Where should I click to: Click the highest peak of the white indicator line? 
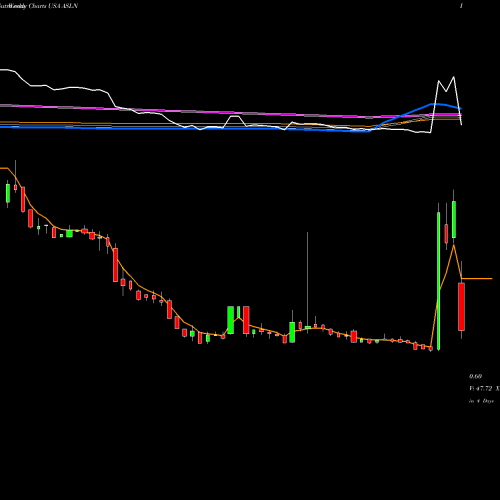click(453, 77)
